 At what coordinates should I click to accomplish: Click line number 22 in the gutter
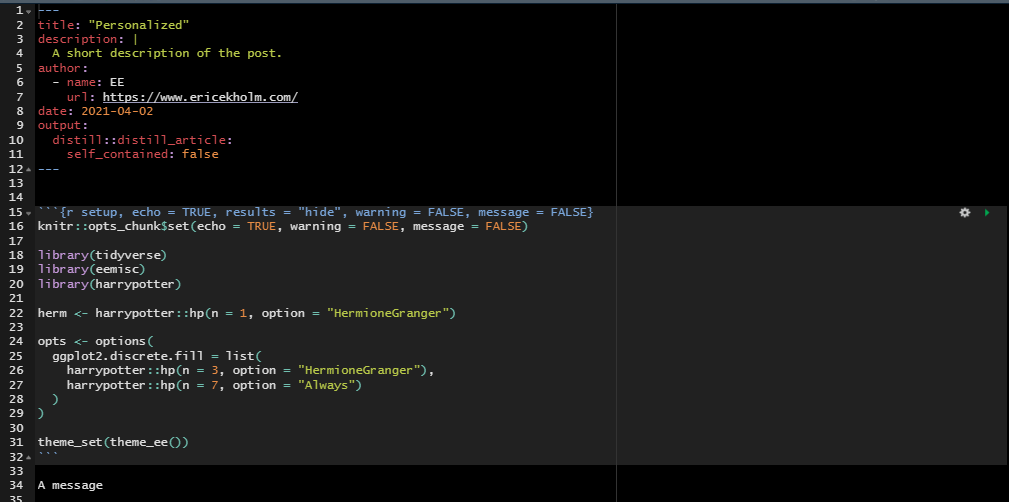pyautogui.click(x=15, y=313)
